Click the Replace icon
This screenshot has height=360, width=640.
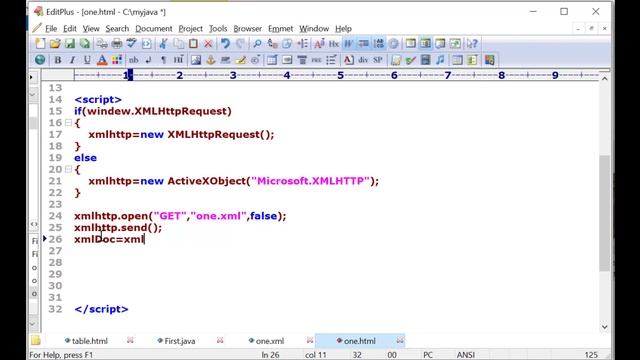[272, 43]
